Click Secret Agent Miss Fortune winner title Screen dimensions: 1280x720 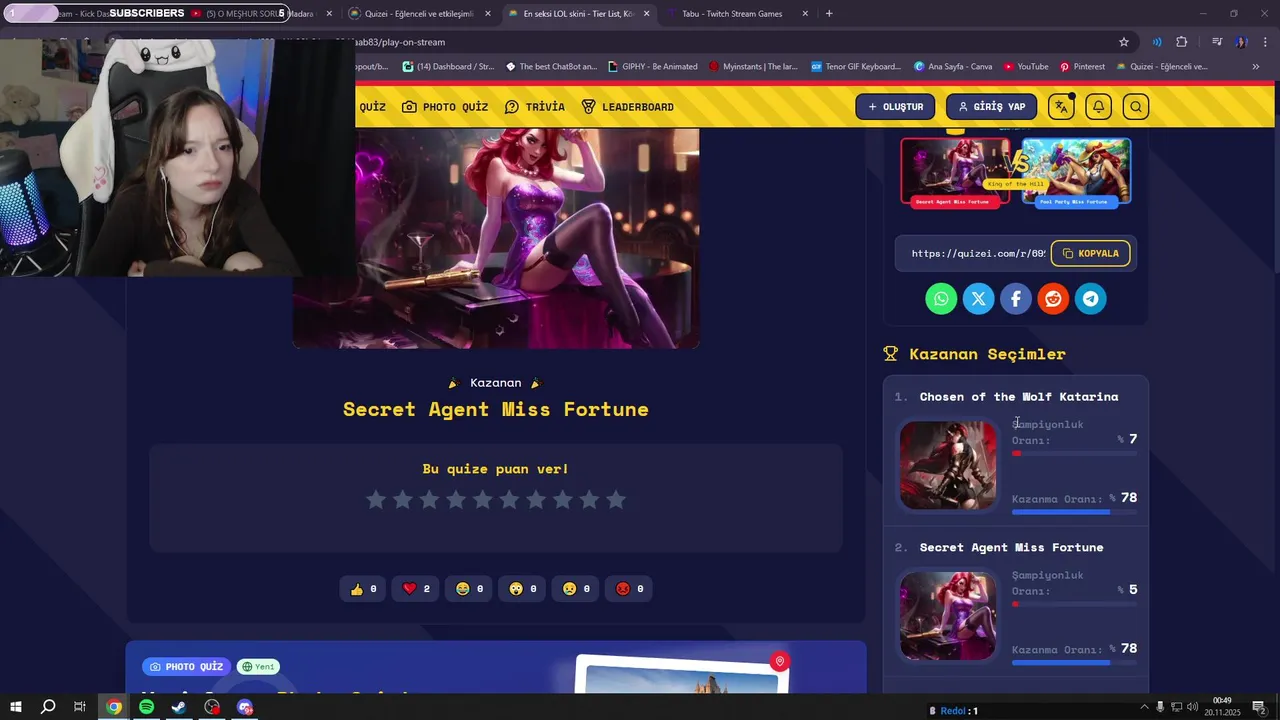(496, 409)
